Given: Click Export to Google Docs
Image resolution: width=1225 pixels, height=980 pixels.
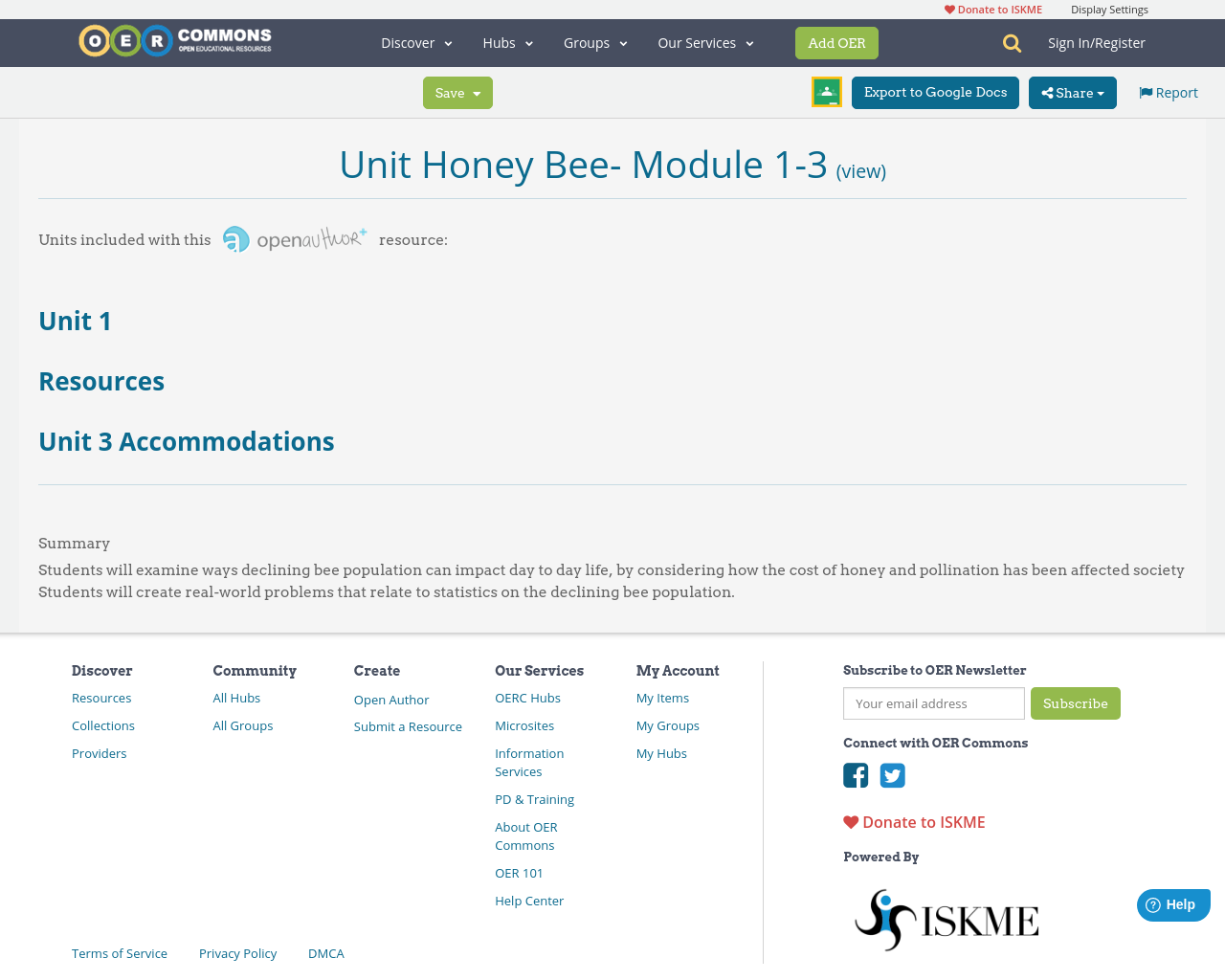Looking at the screenshot, I should (935, 91).
